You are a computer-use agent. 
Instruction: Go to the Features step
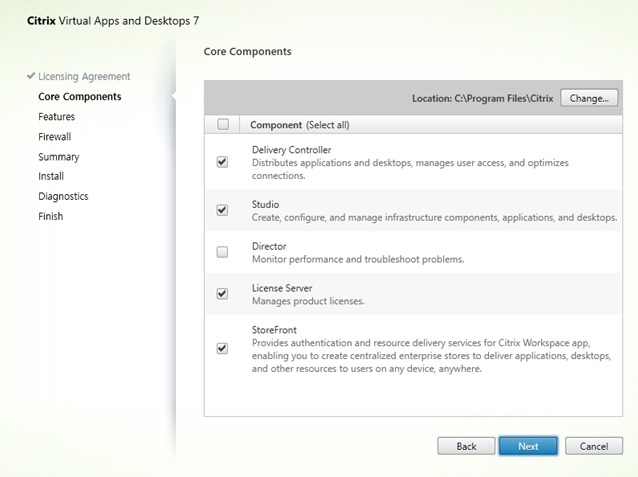57,116
